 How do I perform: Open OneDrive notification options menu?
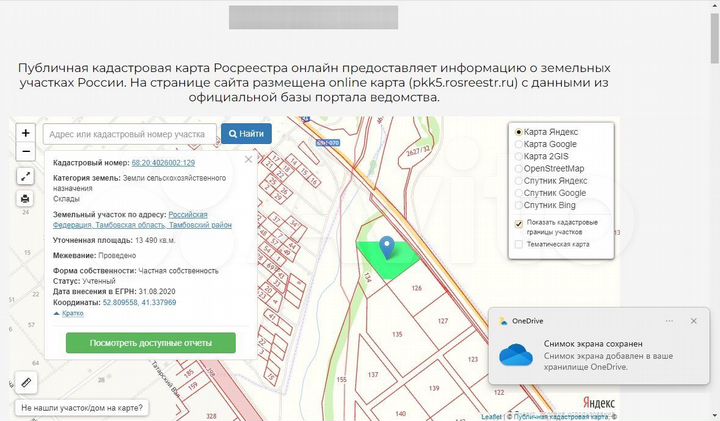[x=669, y=321]
